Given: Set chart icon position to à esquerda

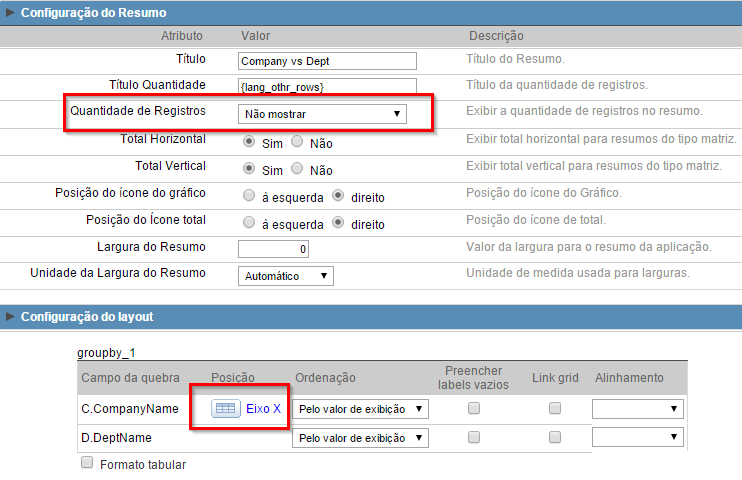Looking at the screenshot, I should (x=249, y=196).
